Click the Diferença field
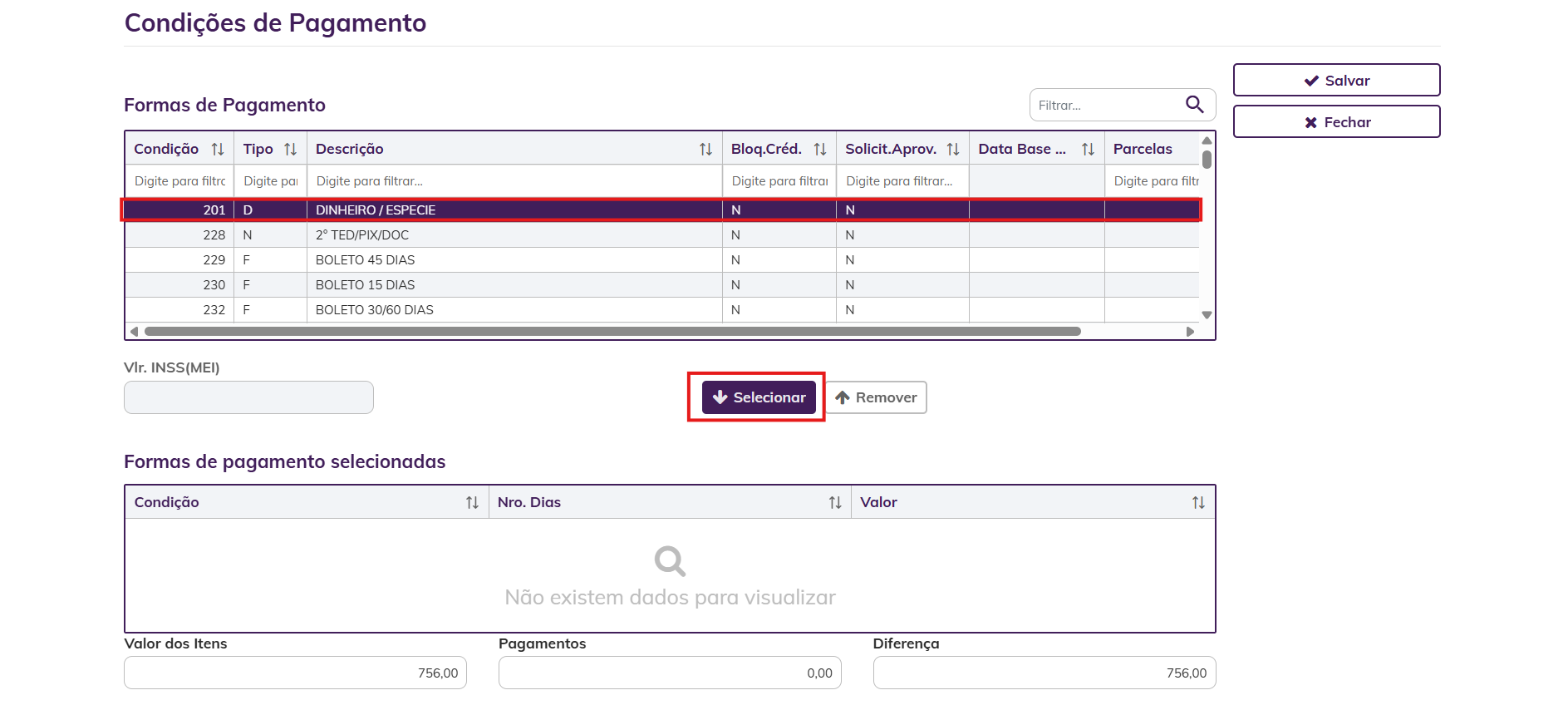Screen dimensions: 1568x705 pos(1045,673)
